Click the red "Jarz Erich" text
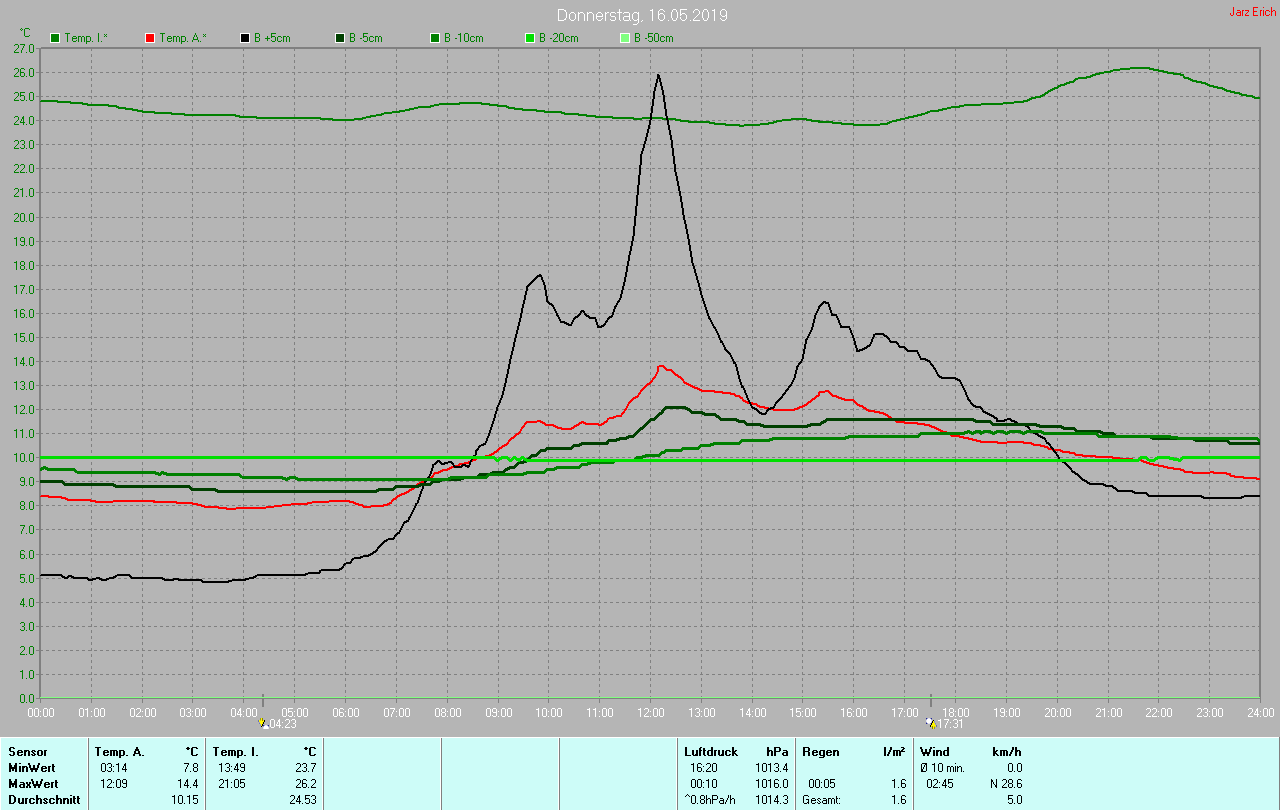Image resolution: width=1280 pixels, height=810 pixels. pos(1252,12)
